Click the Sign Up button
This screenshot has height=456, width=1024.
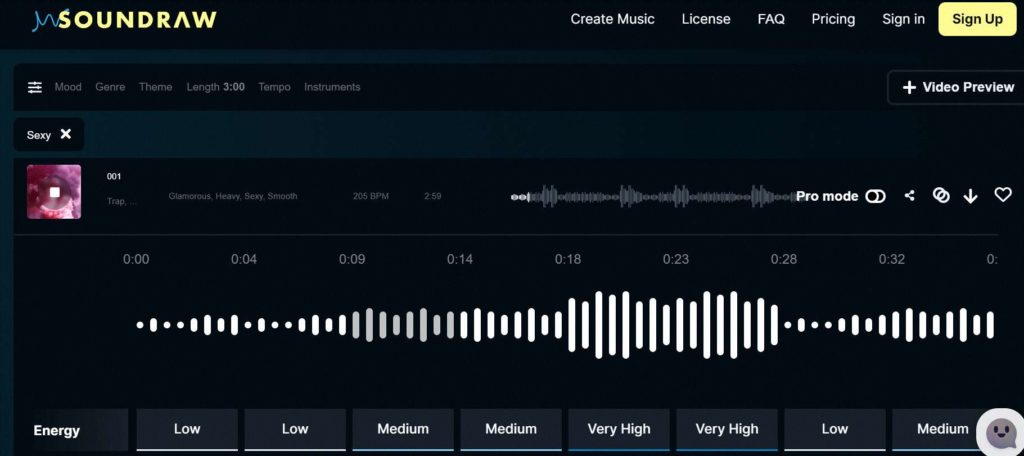click(x=977, y=19)
